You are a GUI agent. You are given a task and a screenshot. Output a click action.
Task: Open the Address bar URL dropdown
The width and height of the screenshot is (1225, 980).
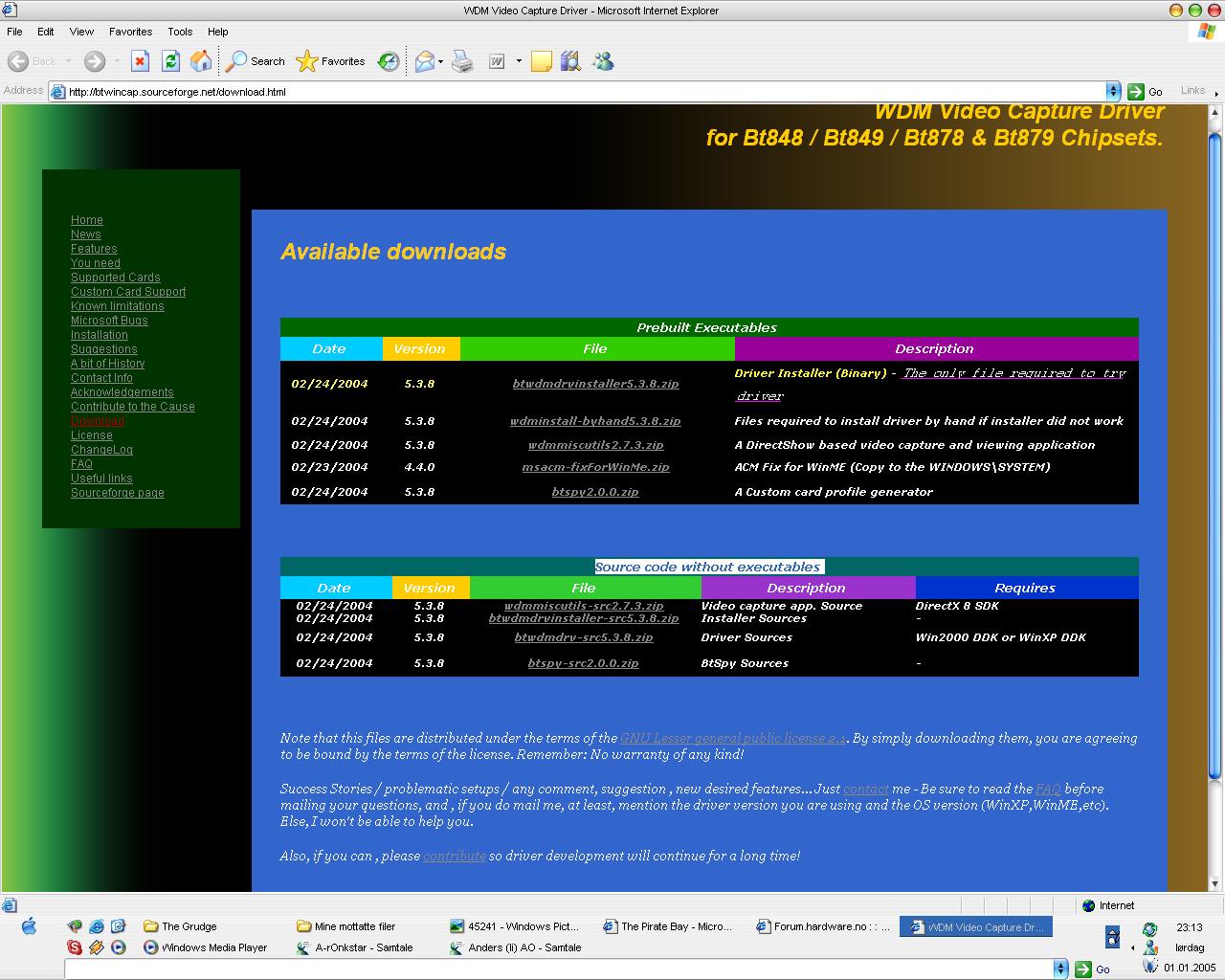tap(1113, 91)
